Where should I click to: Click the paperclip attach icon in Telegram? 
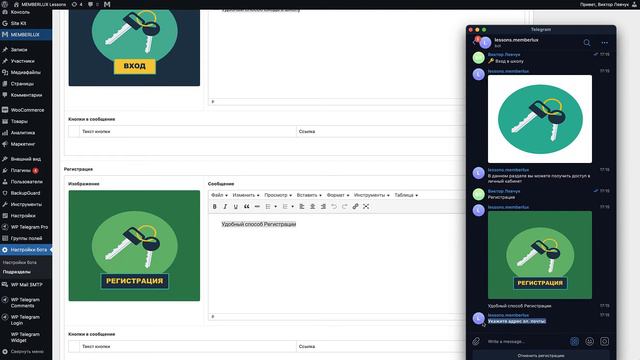pyautogui.click(x=476, y=341)
